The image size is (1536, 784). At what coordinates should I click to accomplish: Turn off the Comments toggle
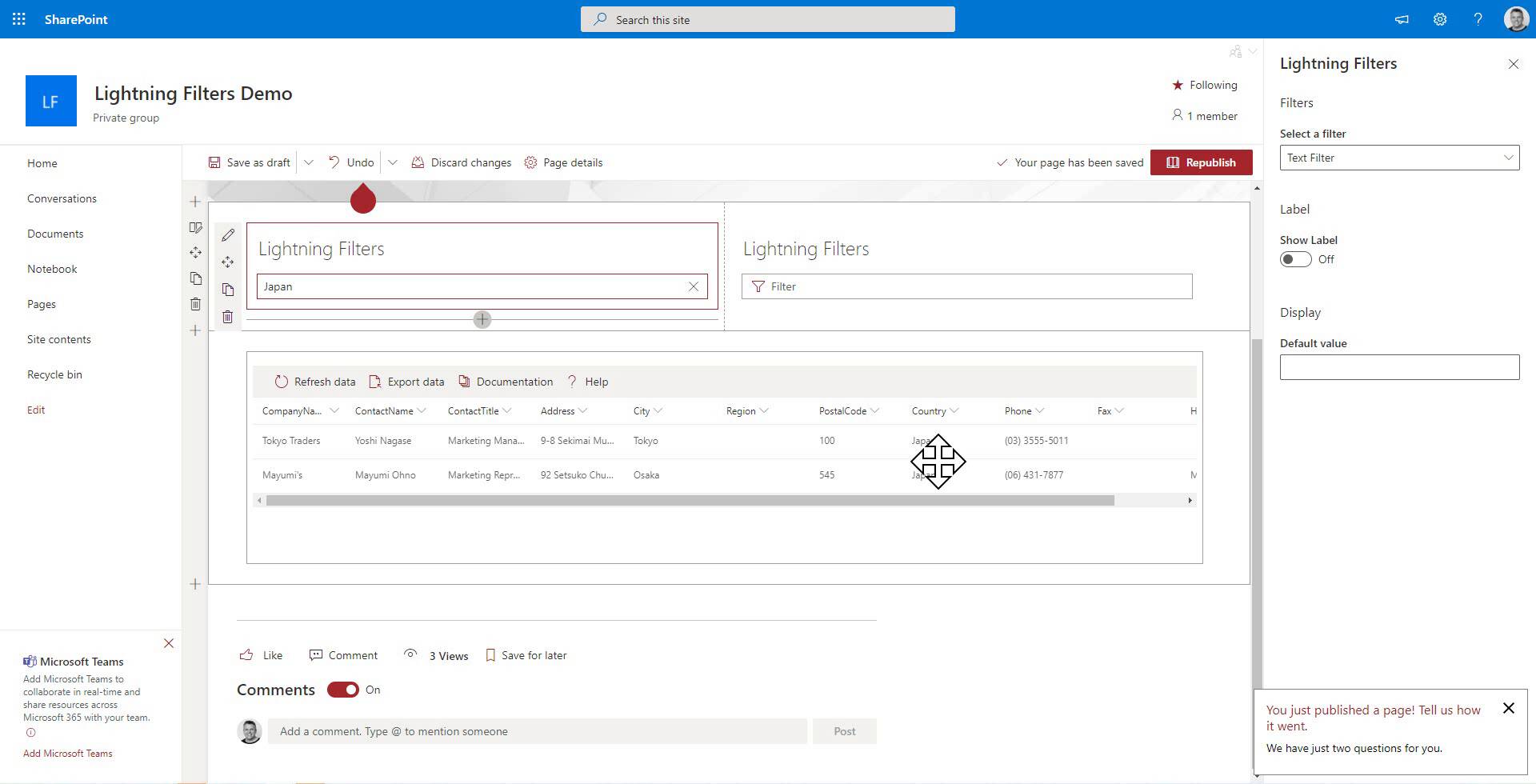tap(343, 690)
